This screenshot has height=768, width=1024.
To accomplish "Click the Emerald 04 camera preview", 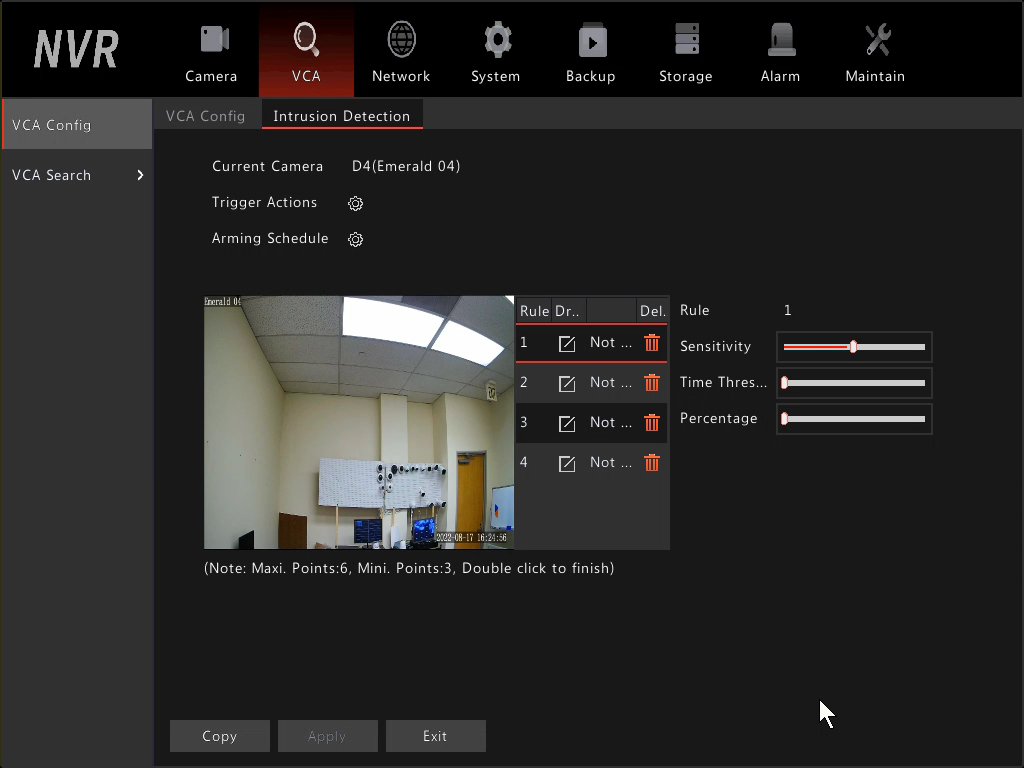I will point(358,422).
